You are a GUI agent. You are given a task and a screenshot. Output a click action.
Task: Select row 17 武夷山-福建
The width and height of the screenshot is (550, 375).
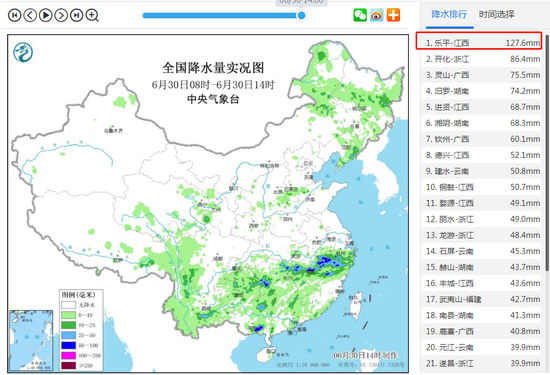click(481, 299)
